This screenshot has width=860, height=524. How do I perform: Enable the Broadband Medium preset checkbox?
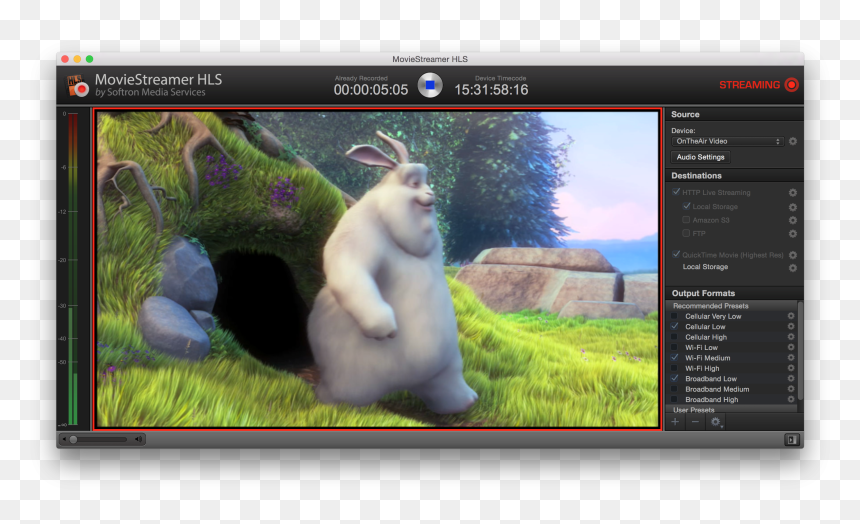(x=675, y=390)
